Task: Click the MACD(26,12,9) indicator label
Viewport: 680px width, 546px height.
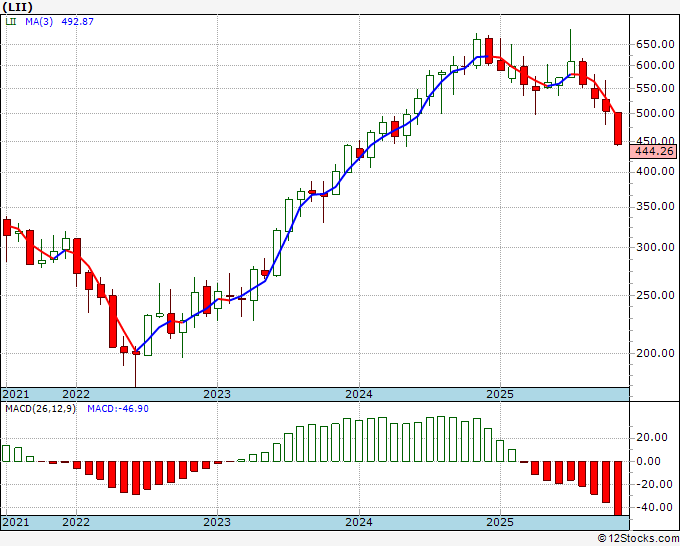Action: click(x=40, y=409)
